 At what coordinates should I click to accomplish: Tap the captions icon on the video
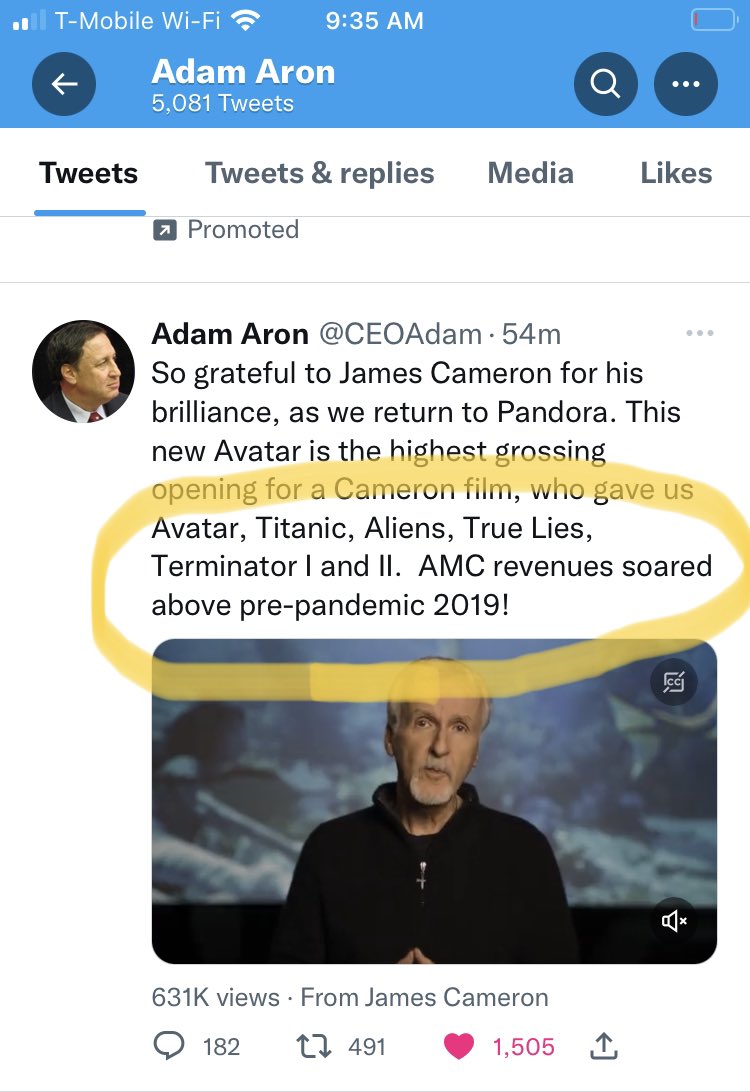pos(674,682)
